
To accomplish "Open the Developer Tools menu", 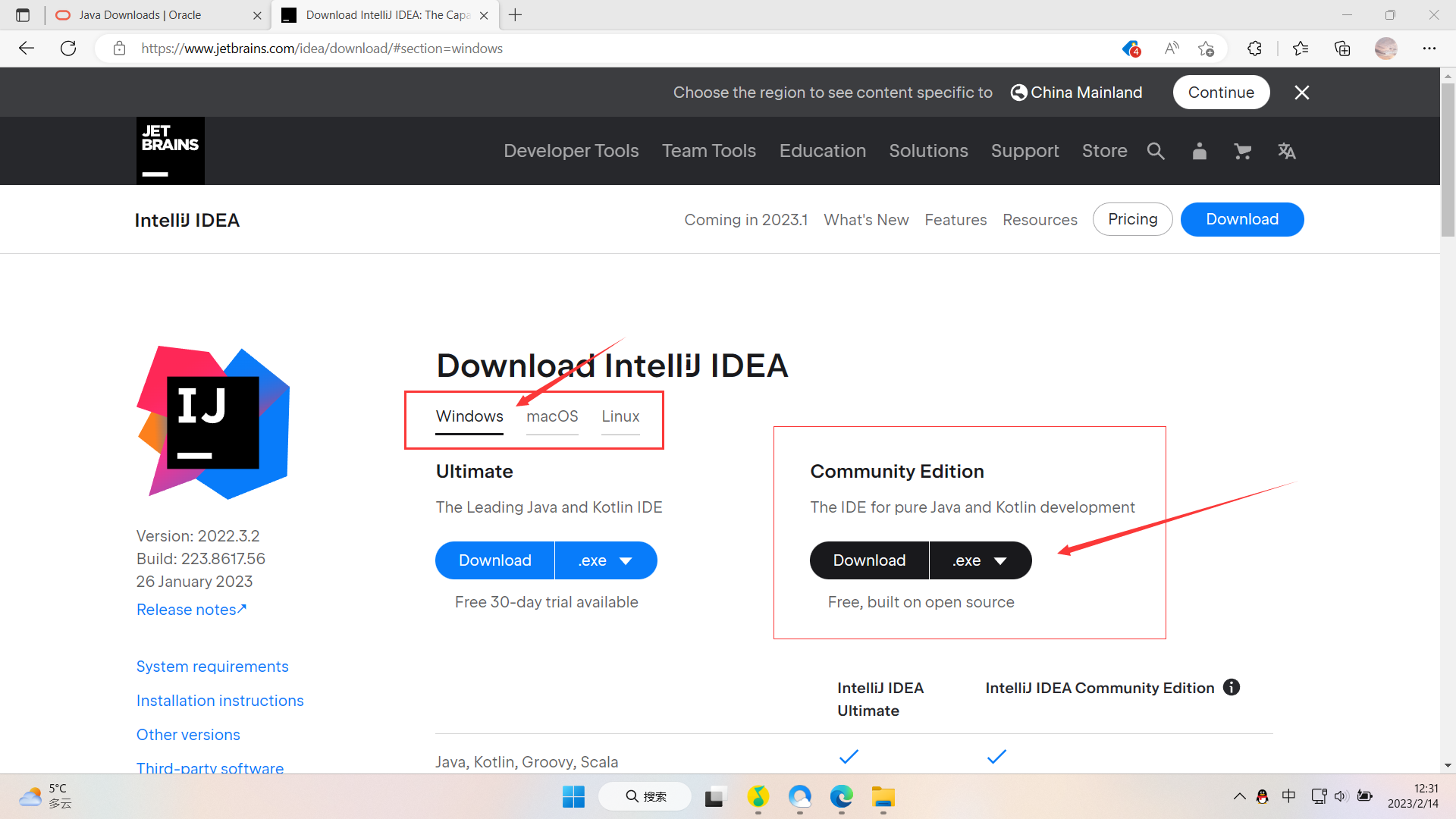I will [x=571, y=151].
